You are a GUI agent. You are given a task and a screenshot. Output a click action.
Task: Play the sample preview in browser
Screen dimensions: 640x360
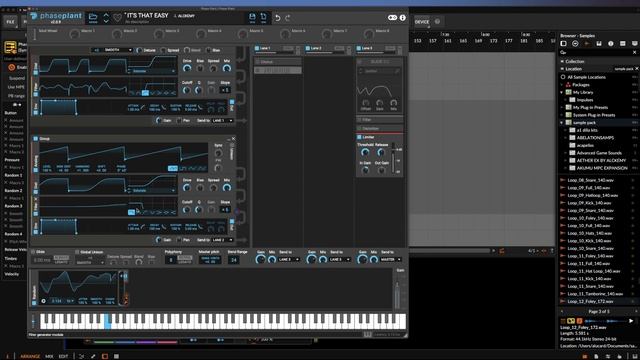pos(631,321)
